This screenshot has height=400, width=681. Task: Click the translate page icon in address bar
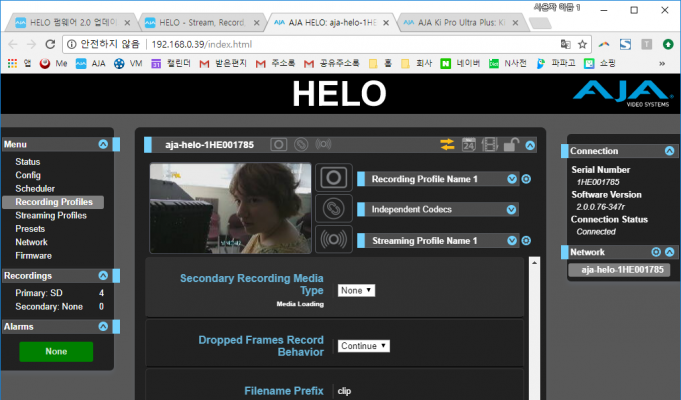565,44
